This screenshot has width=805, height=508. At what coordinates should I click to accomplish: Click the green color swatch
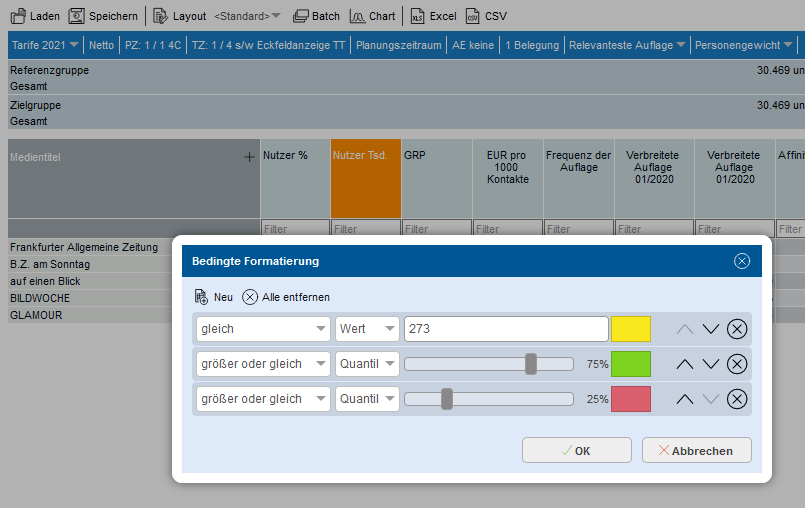pos(631,364)
